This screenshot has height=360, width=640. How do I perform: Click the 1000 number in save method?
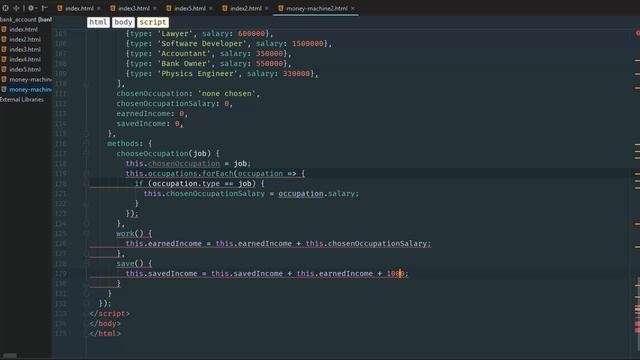tap(396, 273)
